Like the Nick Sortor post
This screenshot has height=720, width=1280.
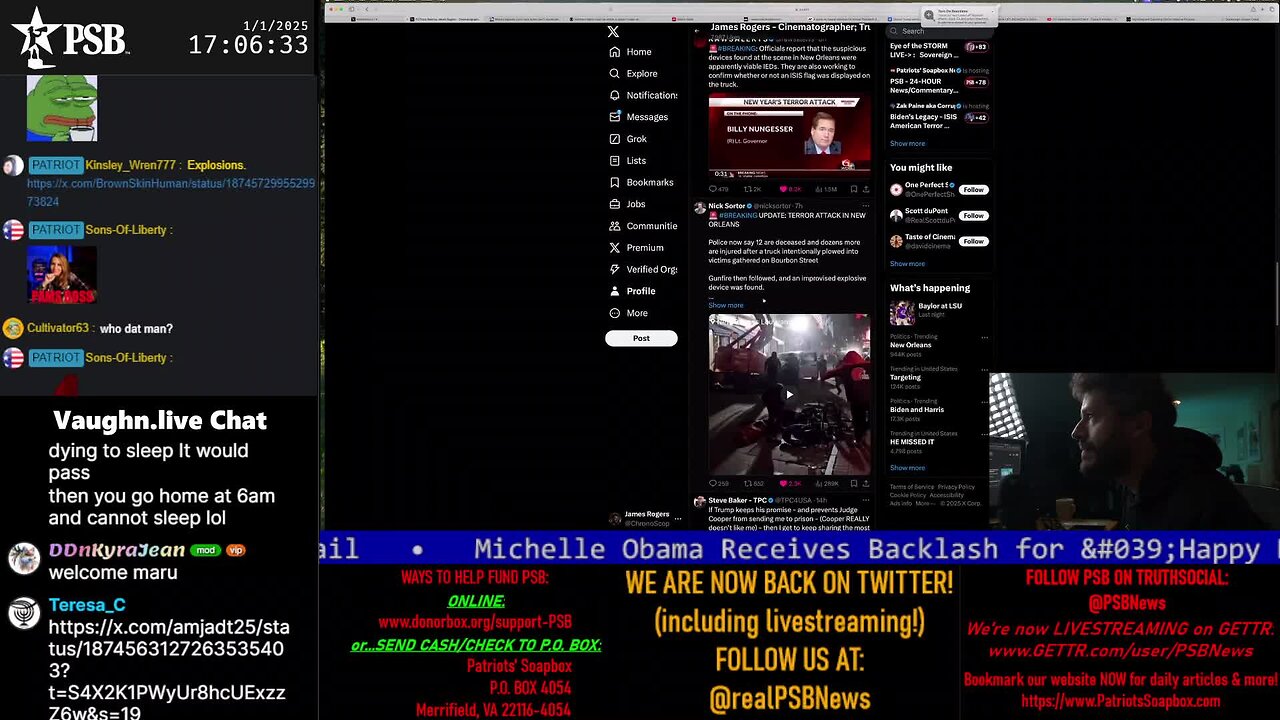pos(789,484)
